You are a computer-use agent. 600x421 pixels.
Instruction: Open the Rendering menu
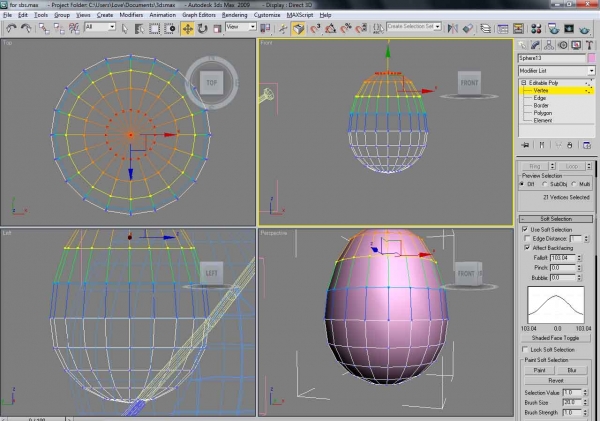pos(234,15)
